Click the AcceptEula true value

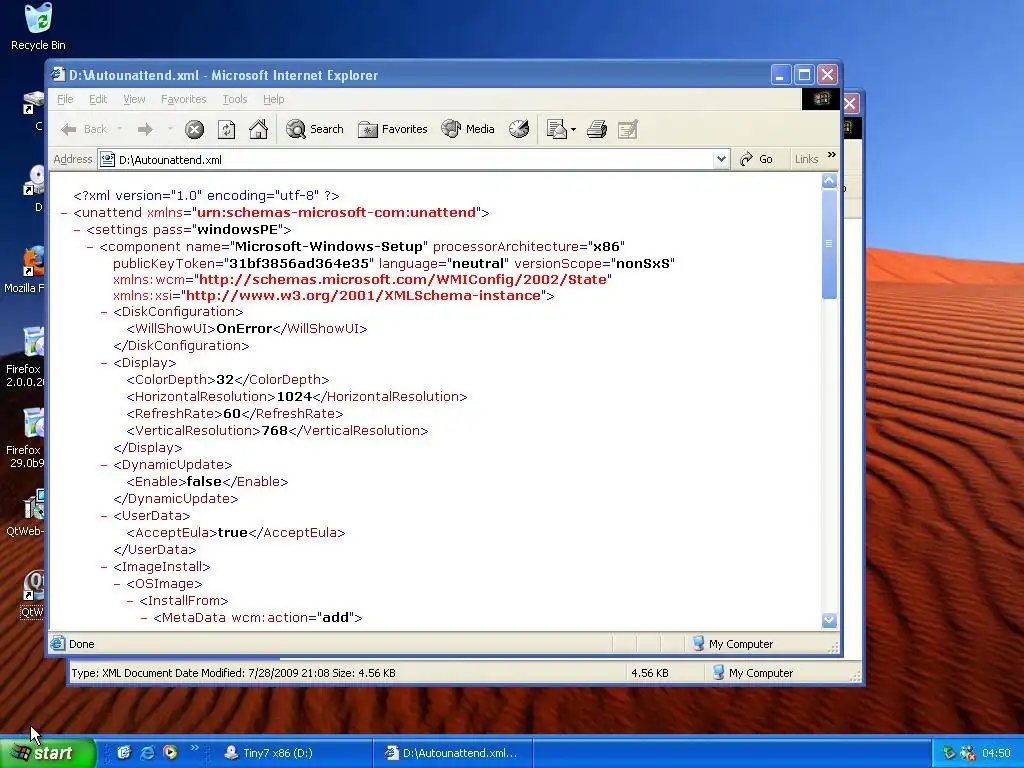[232, 532]
